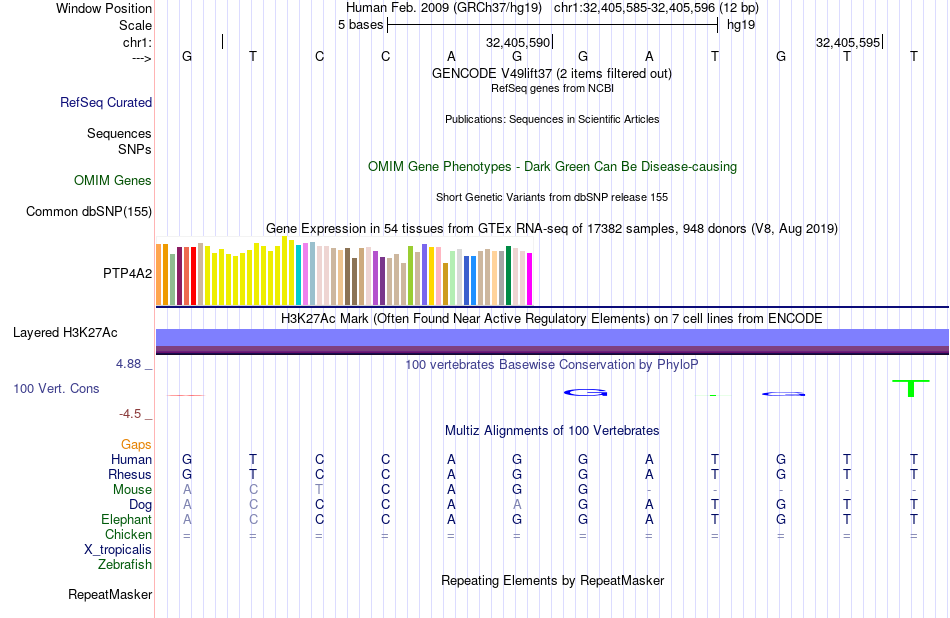Image resolution: width=950 pixels, height=618 pixels.
Task: Select the Zebrafish species row label
Action: [x=125, y=564]
